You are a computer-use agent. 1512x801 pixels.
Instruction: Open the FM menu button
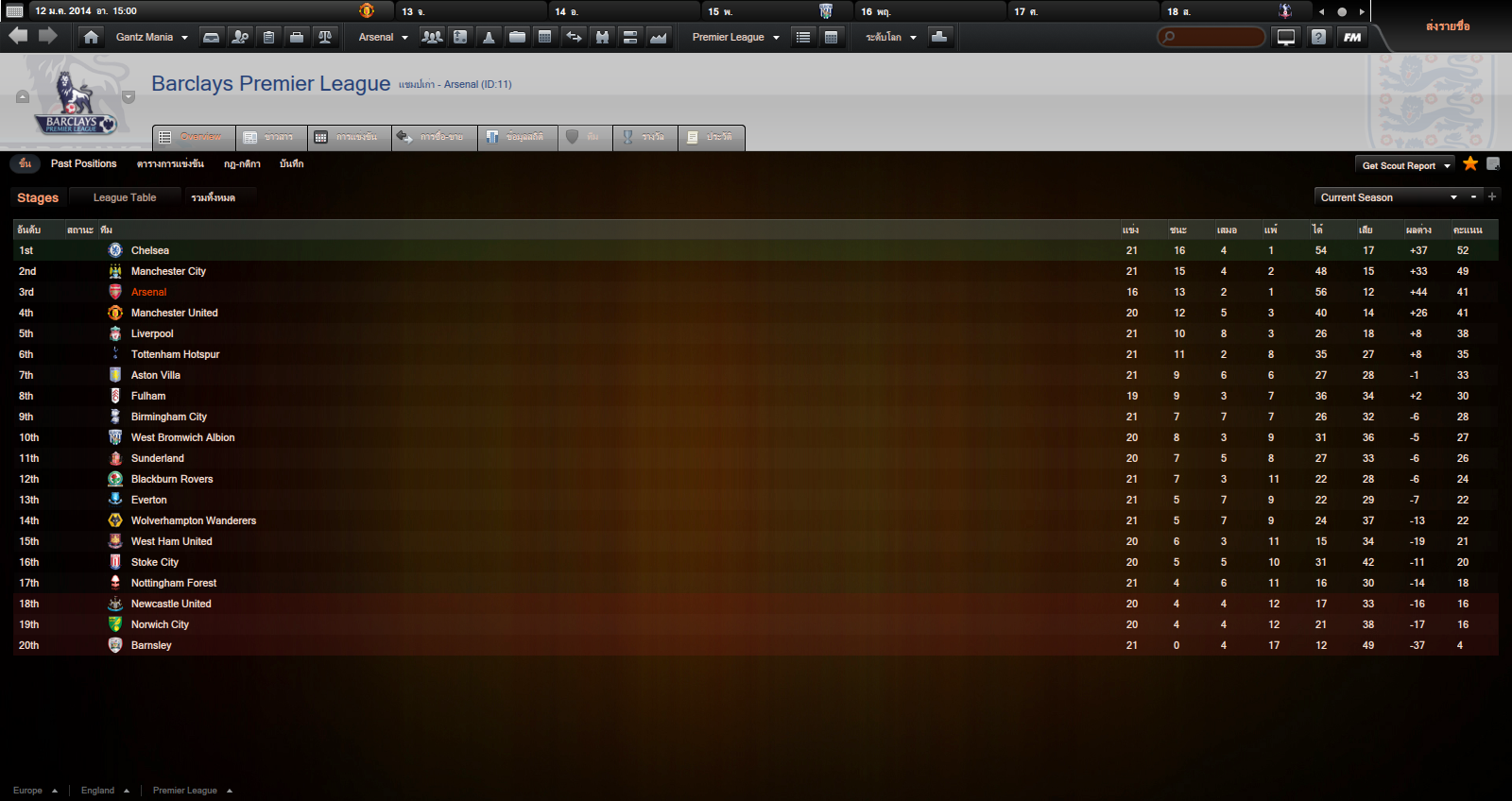(1352, 37)
